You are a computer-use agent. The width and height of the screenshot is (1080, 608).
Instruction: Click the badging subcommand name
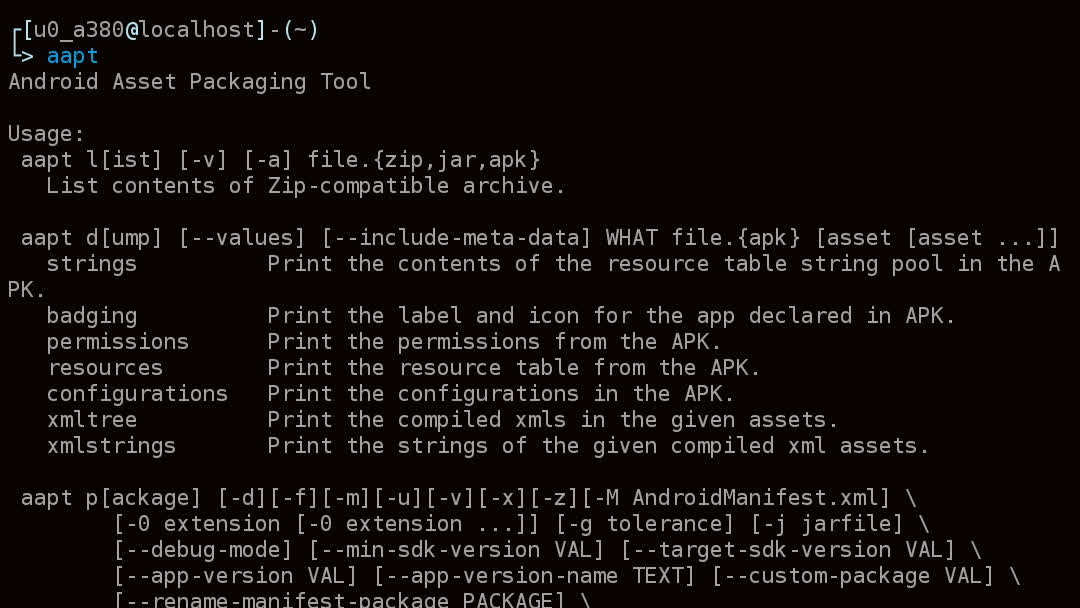[92, 316]
